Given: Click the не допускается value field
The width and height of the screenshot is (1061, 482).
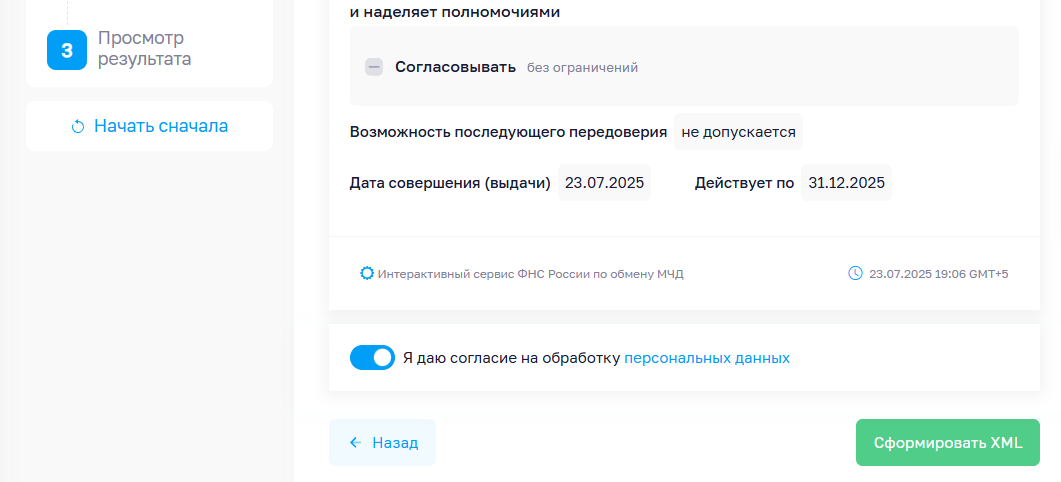Looking at the screenshot, I should click(738, 131).
